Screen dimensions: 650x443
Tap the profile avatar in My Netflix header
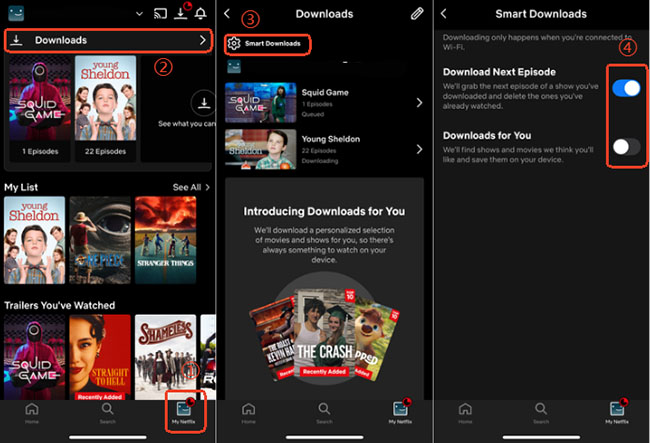(x=16, y=13)
